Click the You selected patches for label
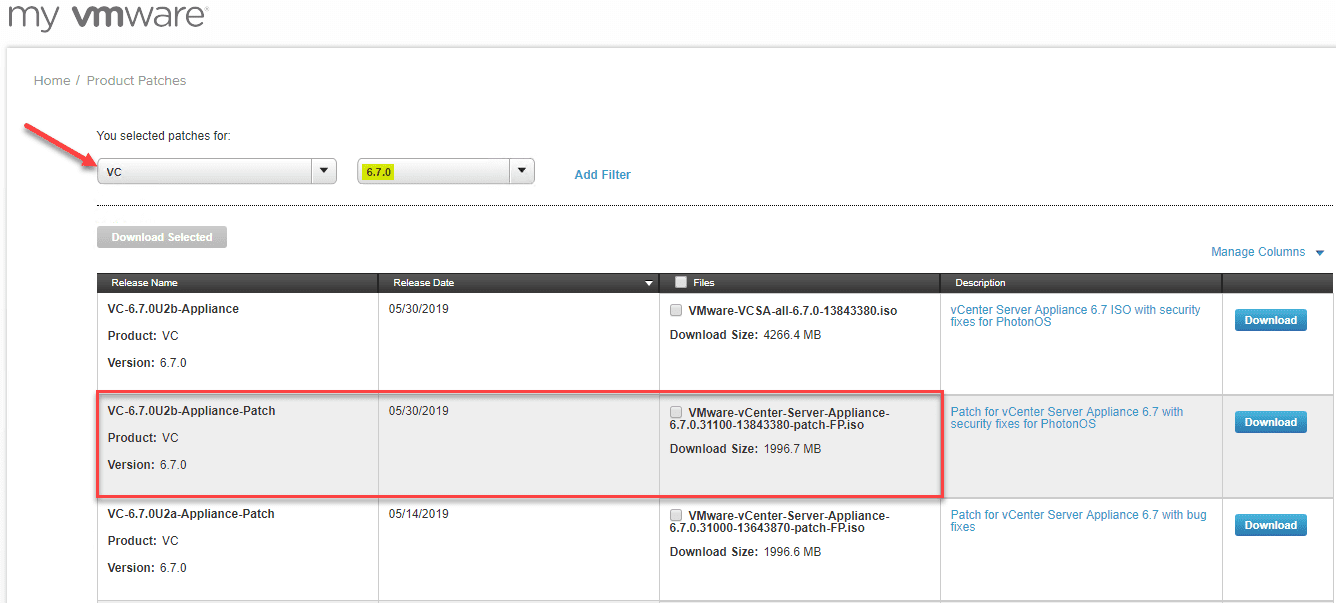Image resolution: width=1336 pixels, height=603 pixels. click(163, 136)
